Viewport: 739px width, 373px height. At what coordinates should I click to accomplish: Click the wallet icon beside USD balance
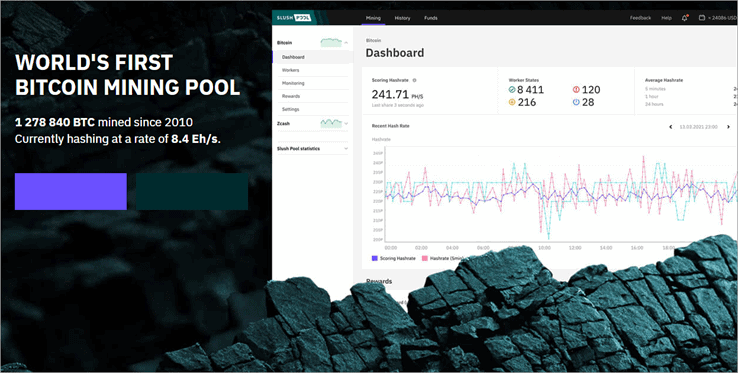[x=702, y=18]
